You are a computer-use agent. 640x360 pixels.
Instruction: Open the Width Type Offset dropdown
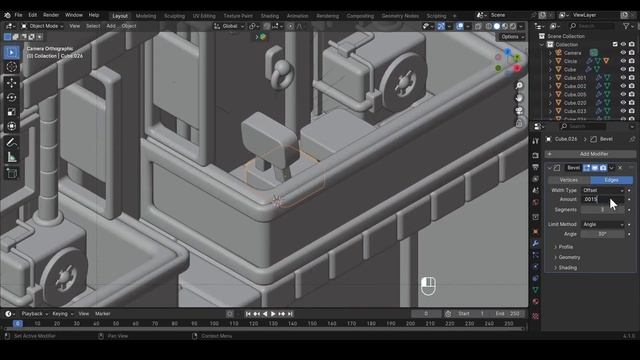pos(603,190)
